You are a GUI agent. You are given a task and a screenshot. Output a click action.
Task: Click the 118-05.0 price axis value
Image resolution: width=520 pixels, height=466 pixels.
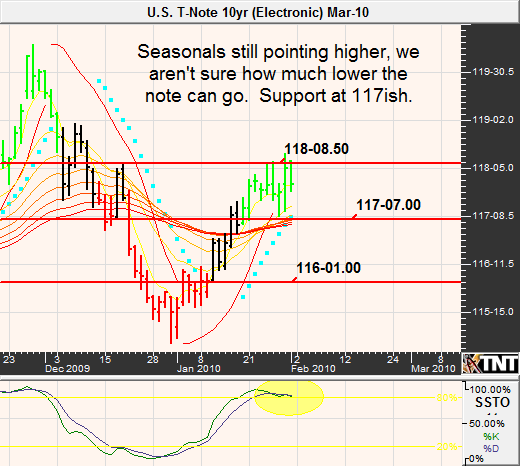(493, 168)
